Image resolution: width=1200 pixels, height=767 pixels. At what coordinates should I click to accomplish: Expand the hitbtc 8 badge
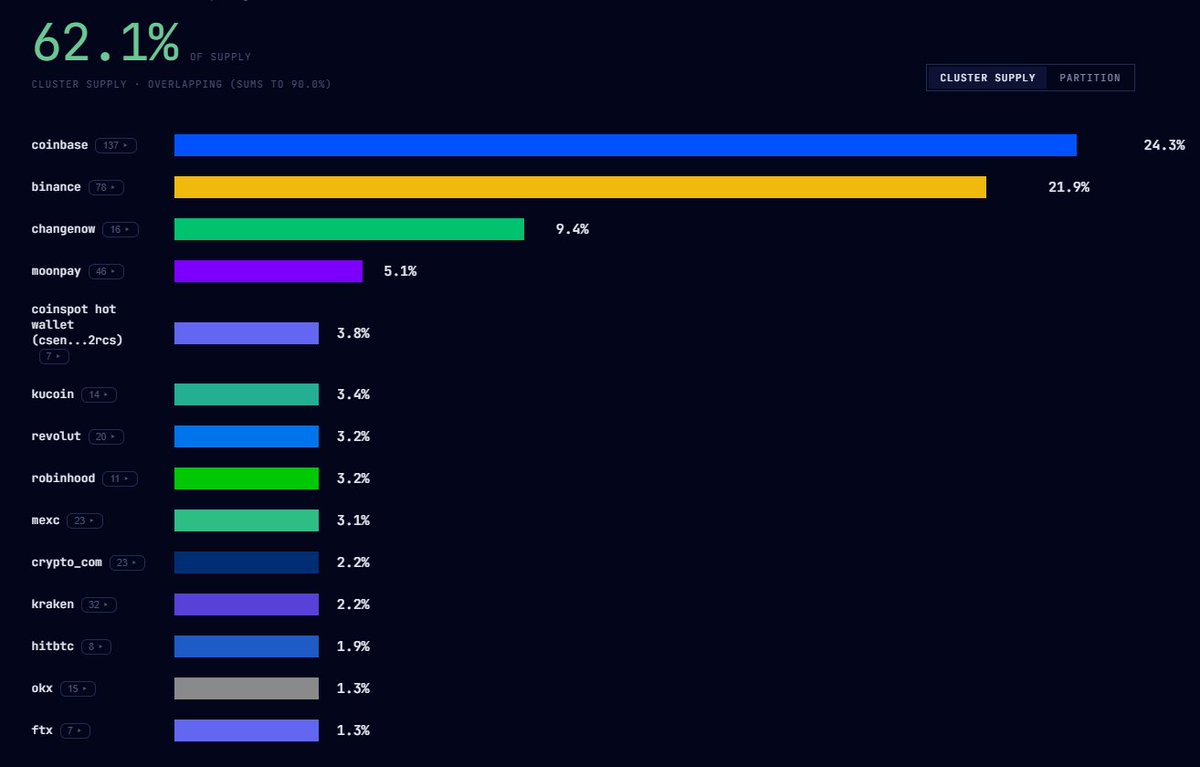(97, 647)
